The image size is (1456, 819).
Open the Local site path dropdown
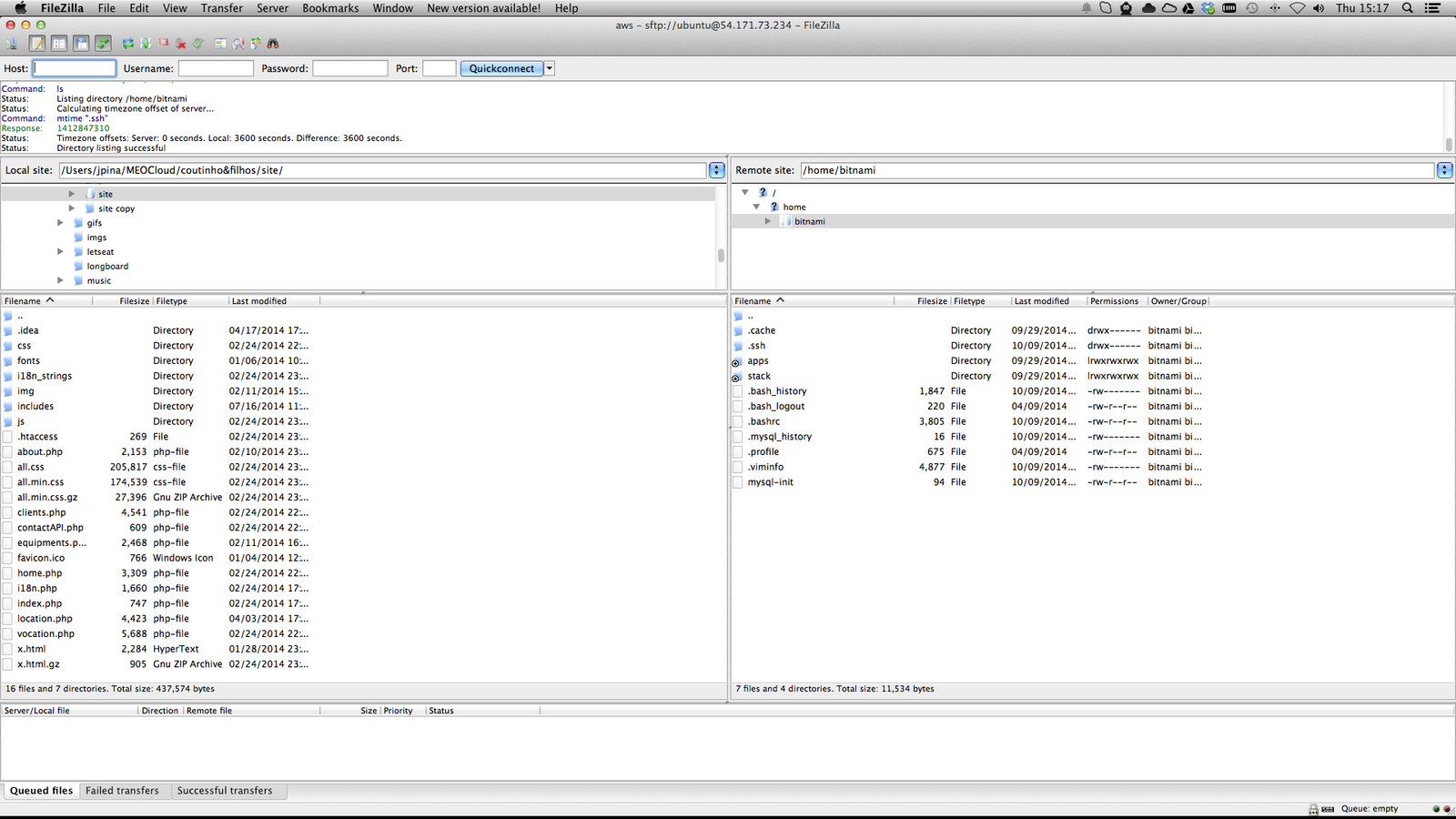pos(717,170)
